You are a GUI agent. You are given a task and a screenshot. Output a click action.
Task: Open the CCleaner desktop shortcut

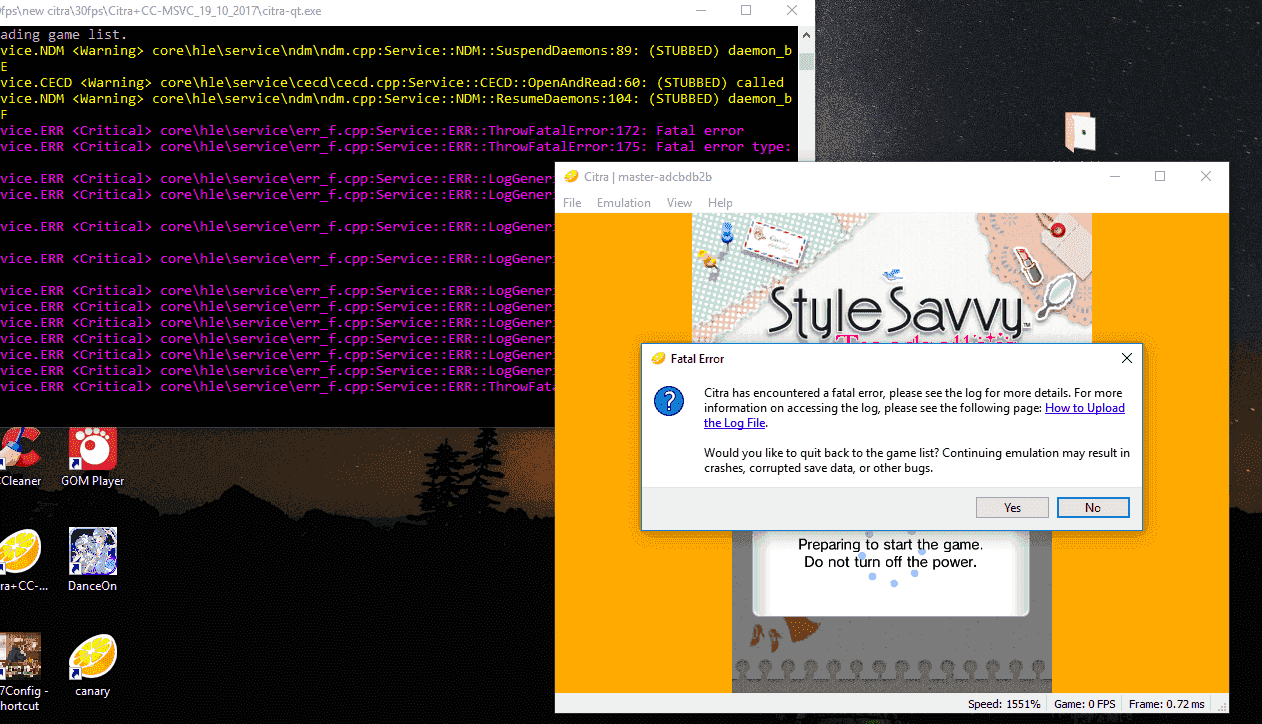(x=18, y=458)
